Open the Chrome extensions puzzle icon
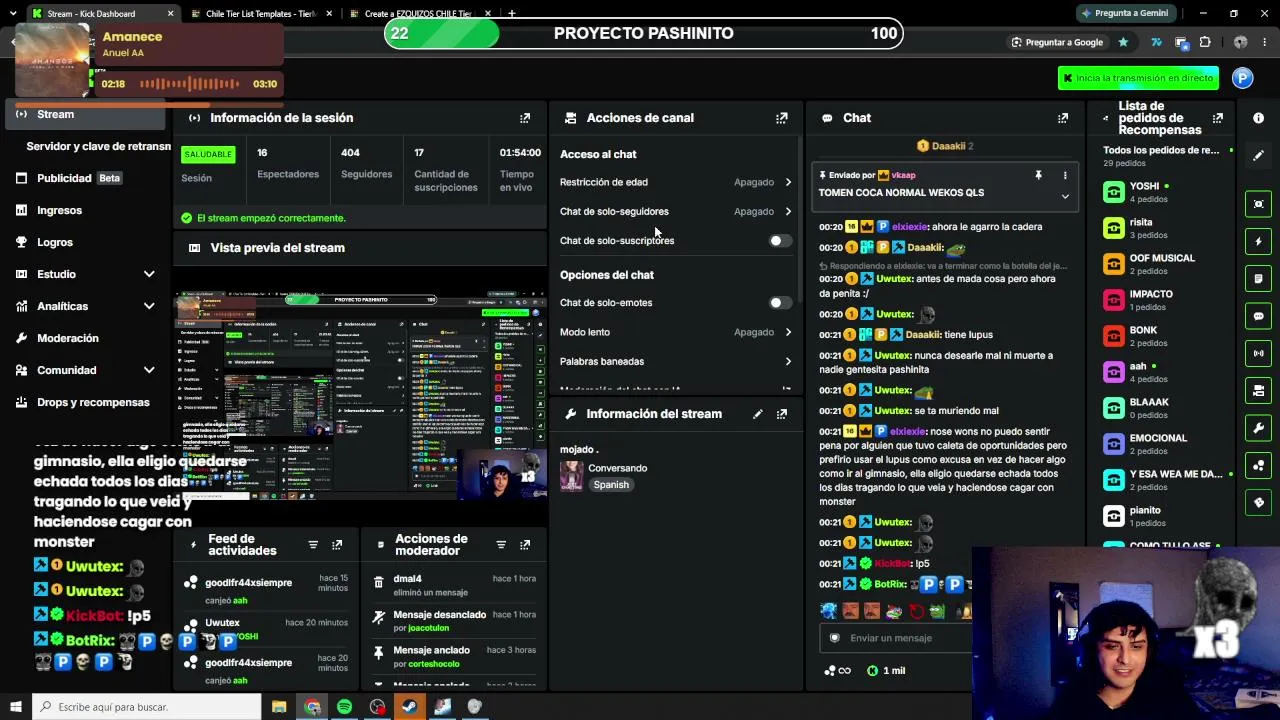Viewport: 1280px width, 720px height. (1205, 42)
